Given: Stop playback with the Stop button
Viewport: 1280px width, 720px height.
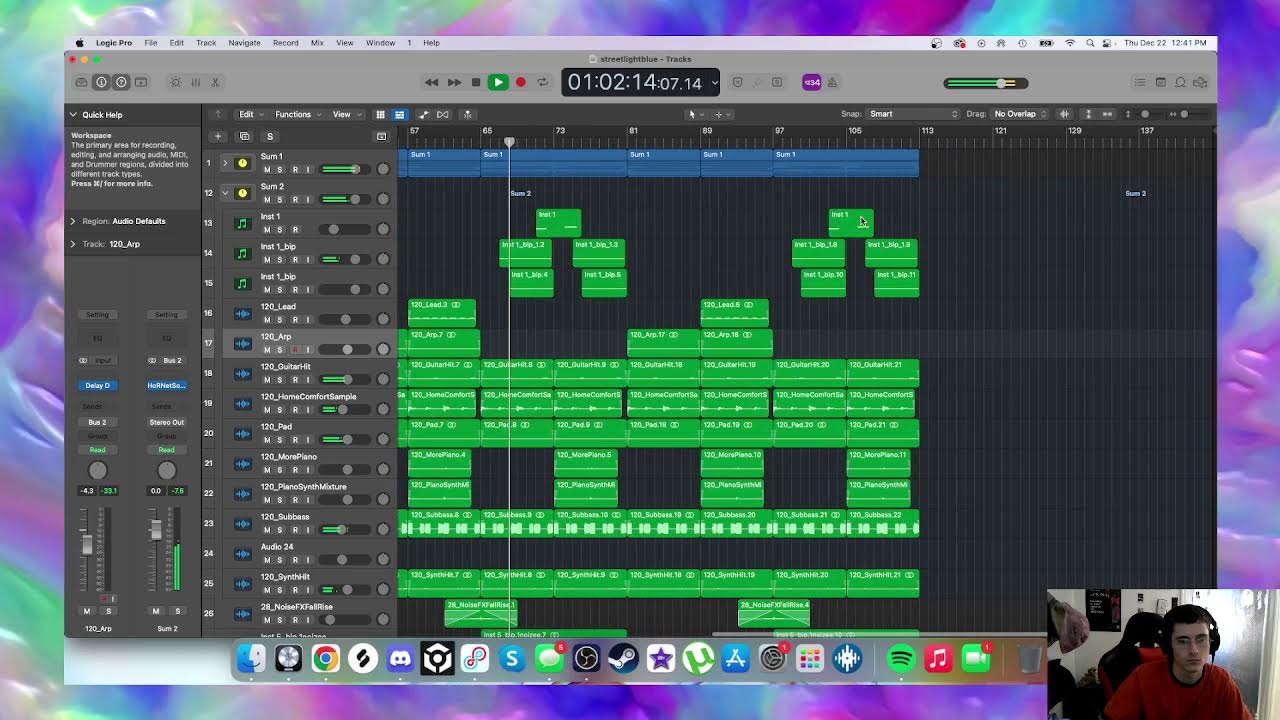Looking at the screenshot, I should (476, 82).
